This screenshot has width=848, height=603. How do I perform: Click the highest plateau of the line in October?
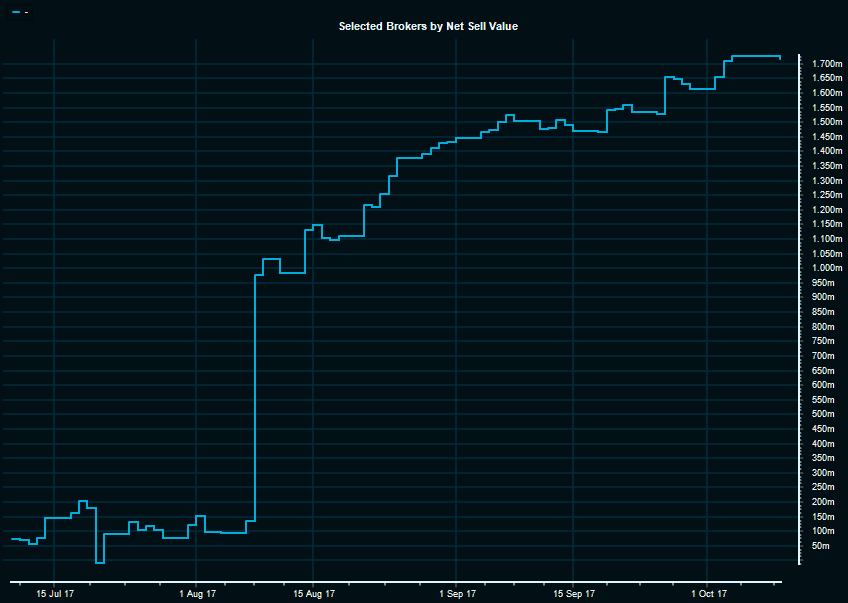[x=755, y=56]
